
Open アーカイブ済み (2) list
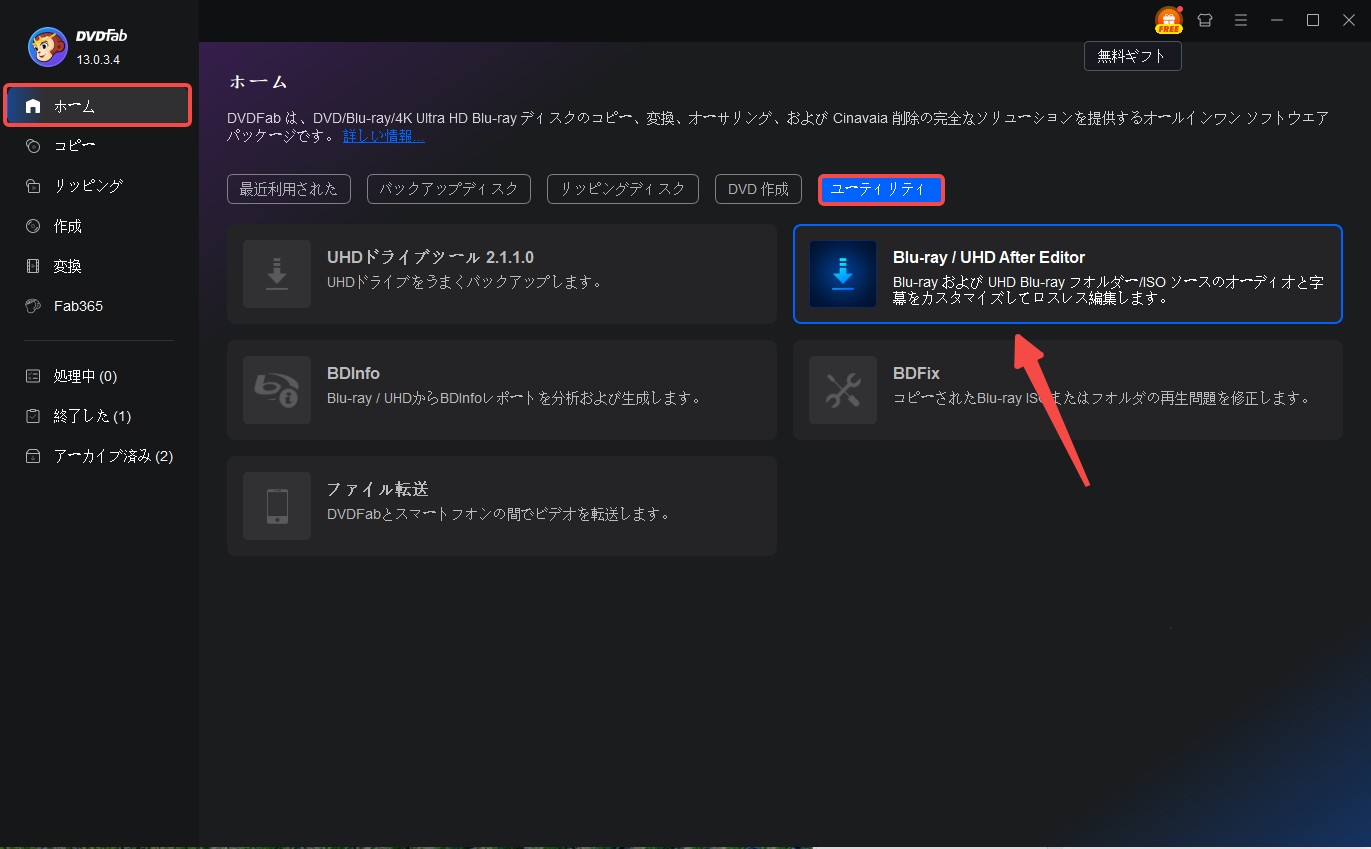pyautogui.click(x=112, y=456)
